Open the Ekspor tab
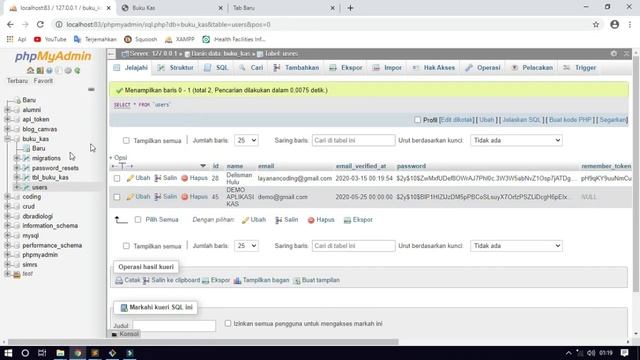The width and height of the screenshot is (640, 360). click(346, 68)
